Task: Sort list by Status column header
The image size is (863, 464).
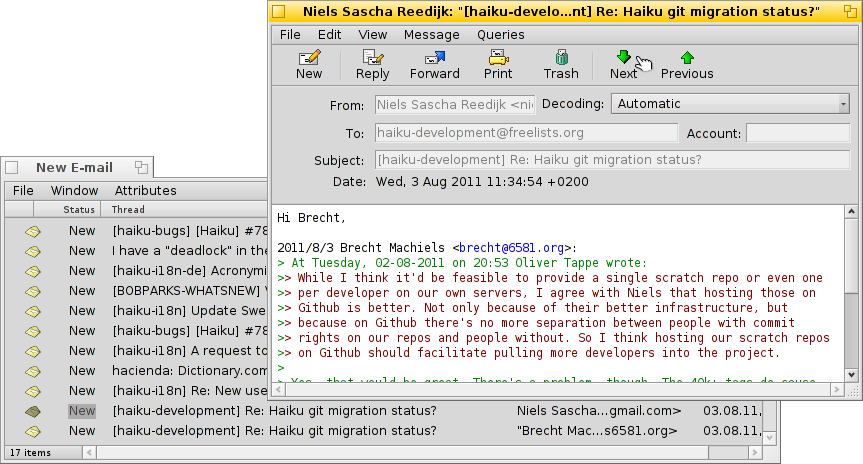Action: point(79,210)
